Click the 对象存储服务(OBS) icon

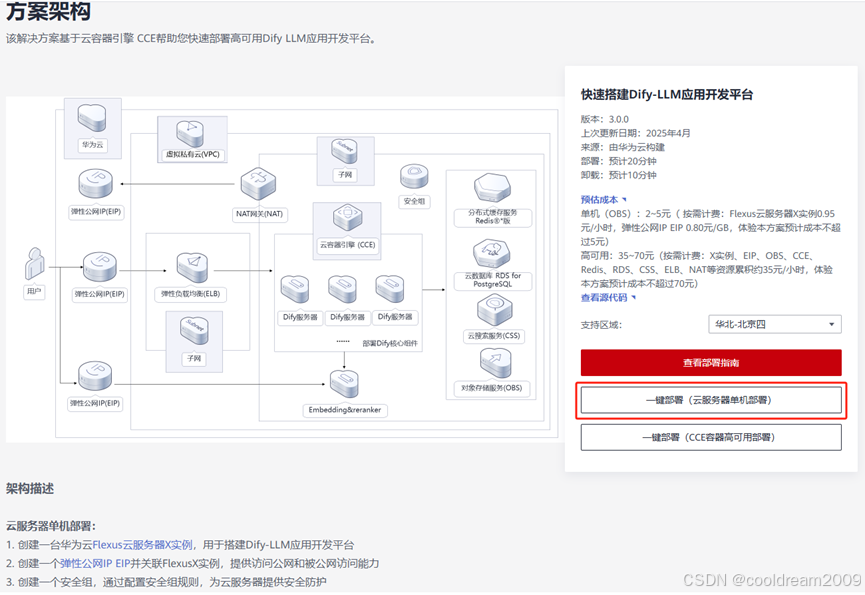point(495,364)
